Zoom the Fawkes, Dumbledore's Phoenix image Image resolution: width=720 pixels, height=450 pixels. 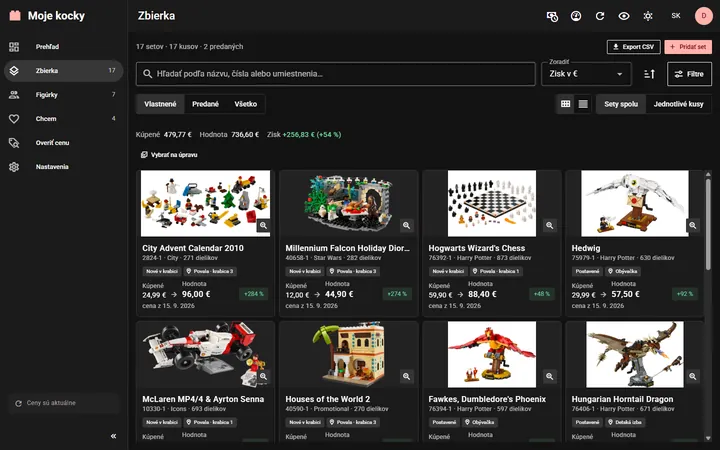pyautogui.click(x=550, y=377)
